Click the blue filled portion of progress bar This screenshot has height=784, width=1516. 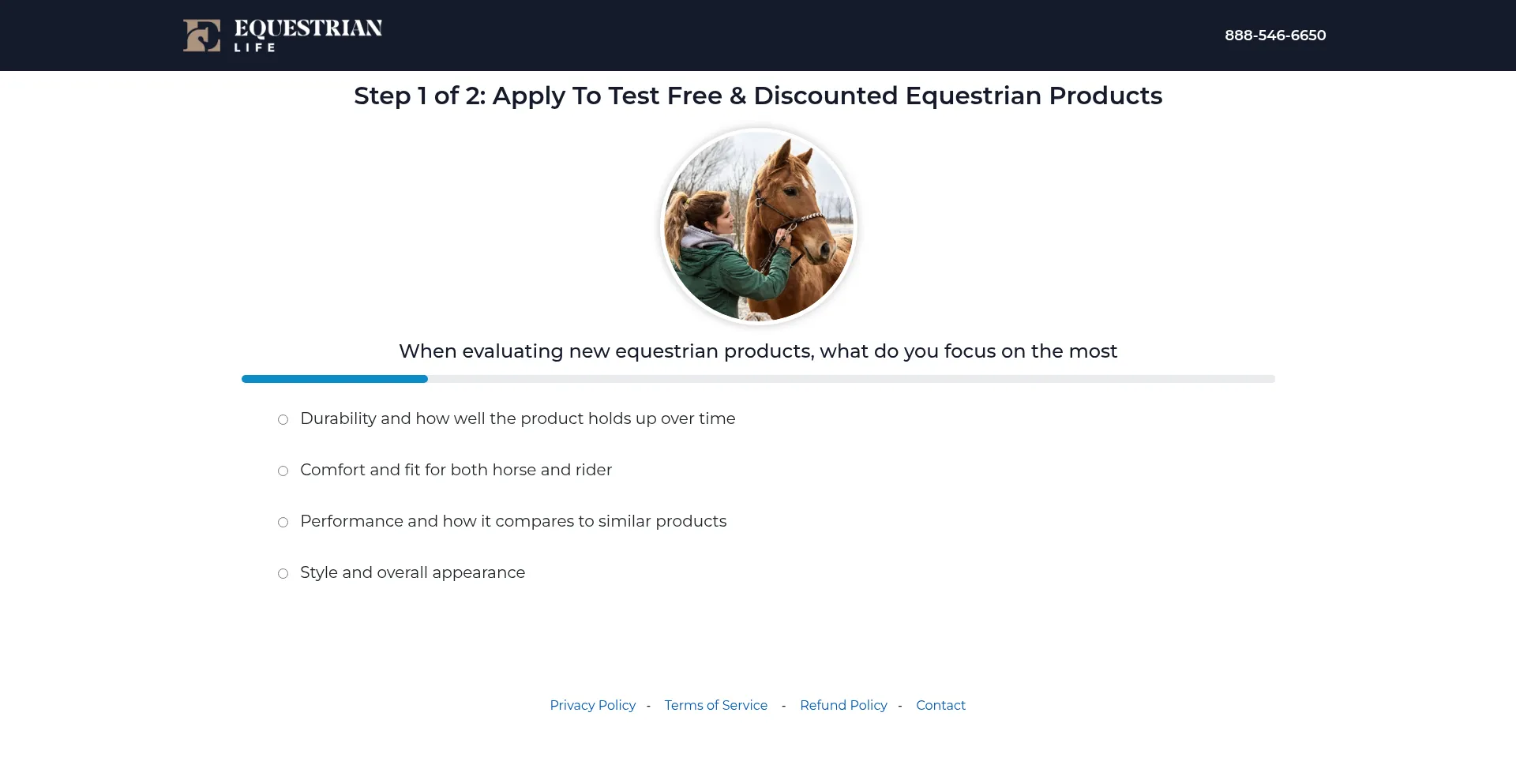[335, 379]
